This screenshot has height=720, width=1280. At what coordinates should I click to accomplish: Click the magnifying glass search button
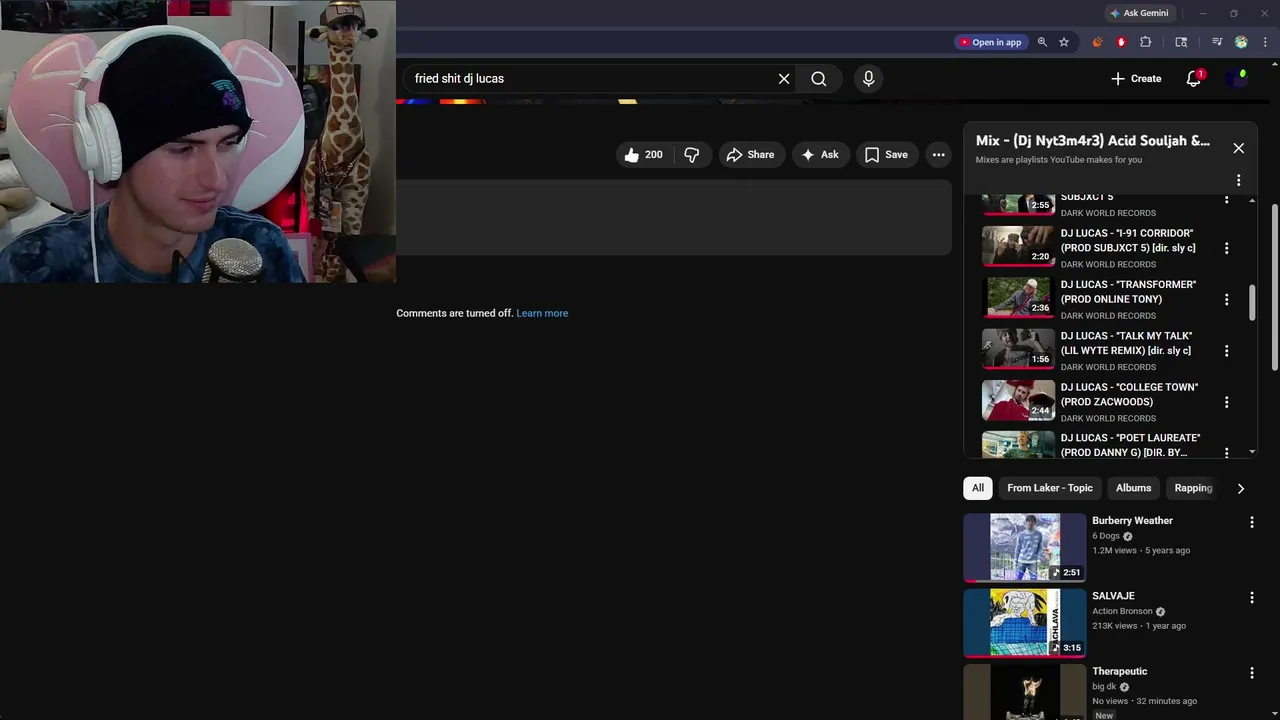point(819,79)
